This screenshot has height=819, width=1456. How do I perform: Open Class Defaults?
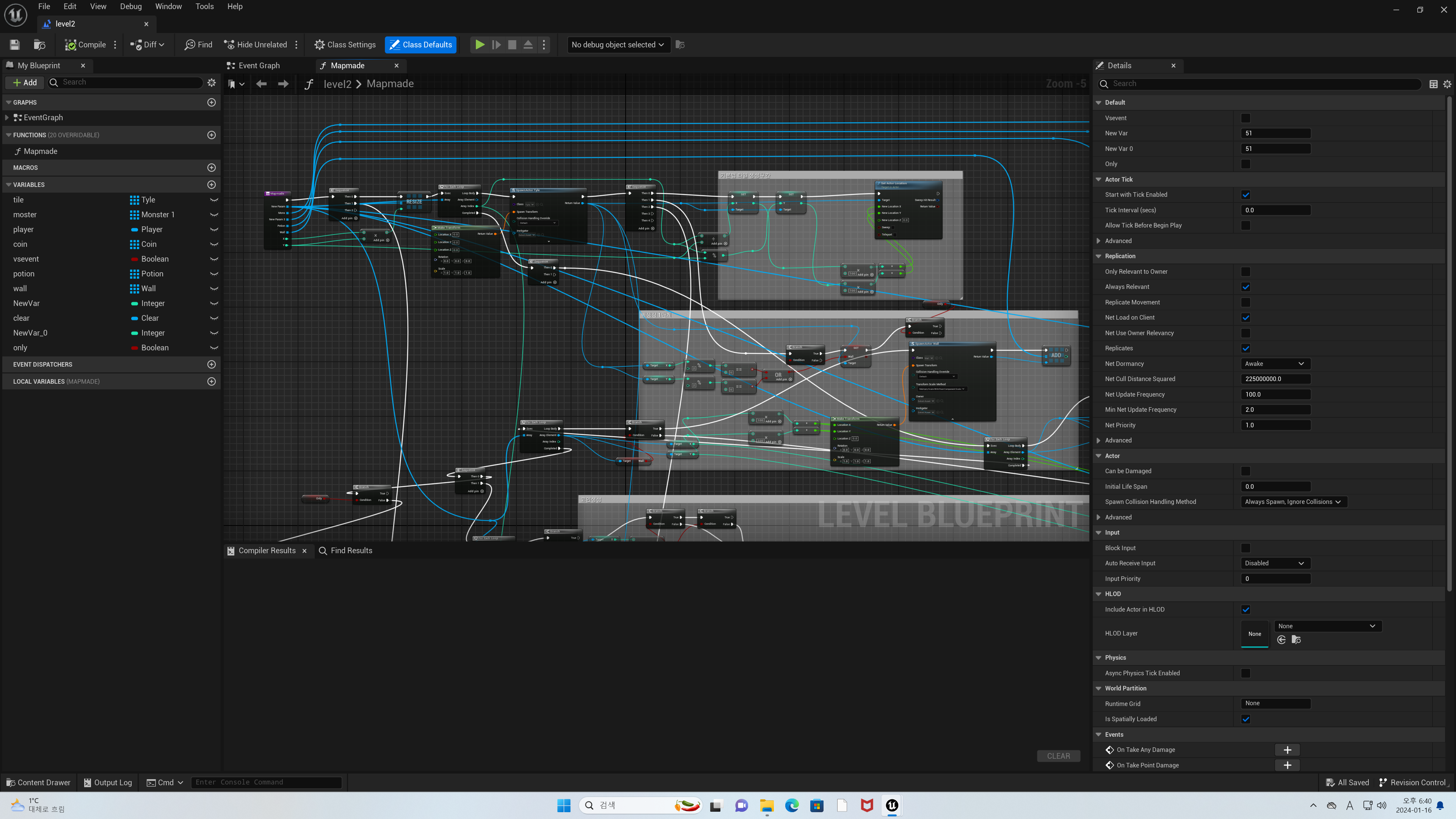[420, 45]
